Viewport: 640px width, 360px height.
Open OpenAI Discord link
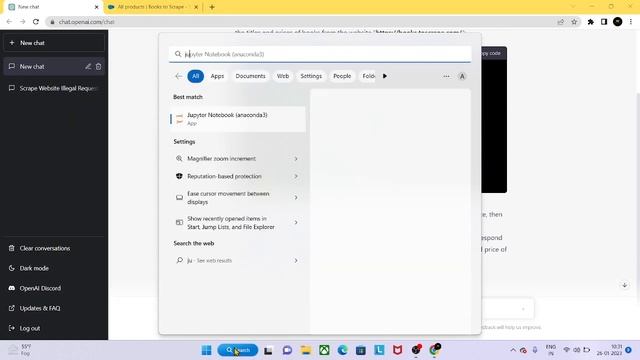point(54,288)
